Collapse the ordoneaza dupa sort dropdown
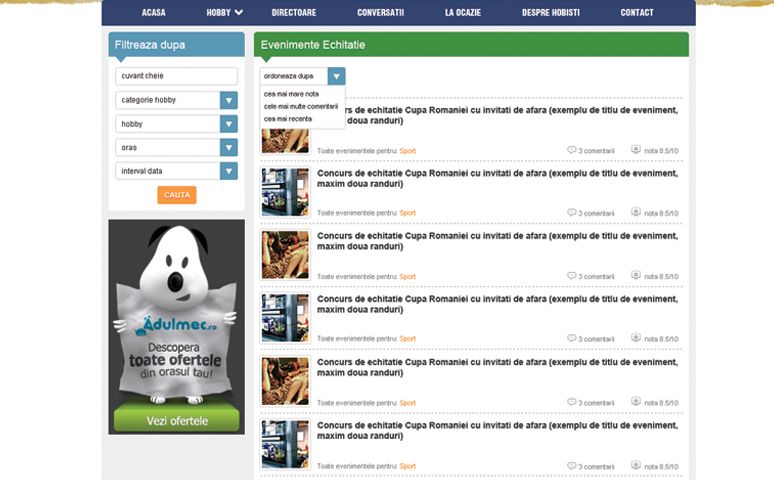Screen dimensions: 774x480 click(336, 76)
